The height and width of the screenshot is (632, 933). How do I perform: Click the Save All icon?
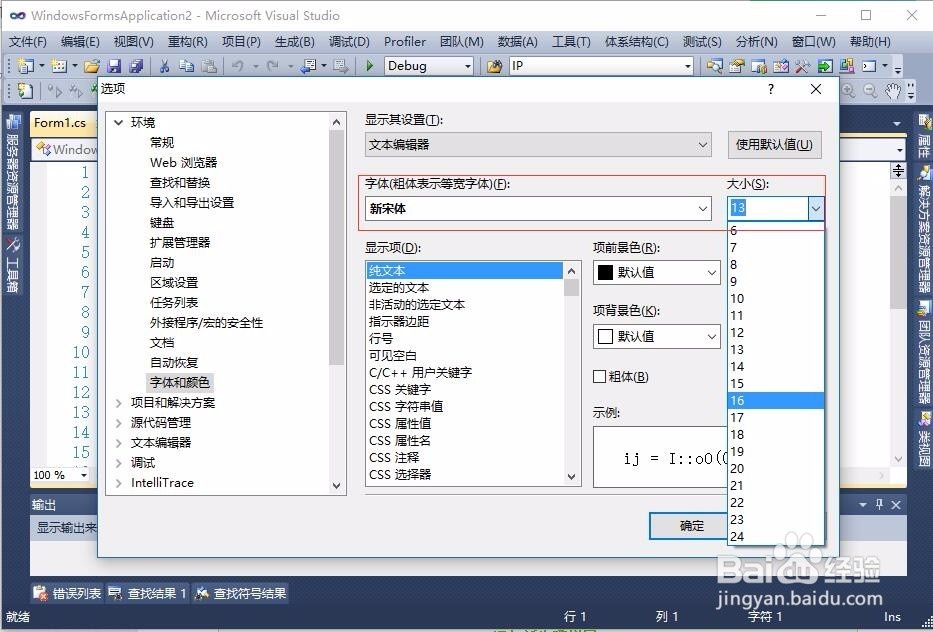[136, 66]
